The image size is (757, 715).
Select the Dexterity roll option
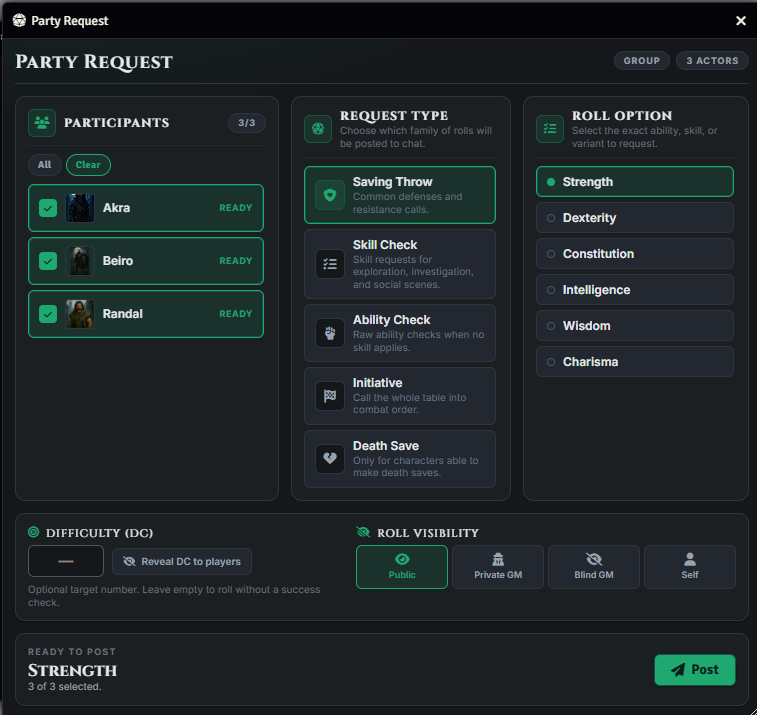[635, 218]
